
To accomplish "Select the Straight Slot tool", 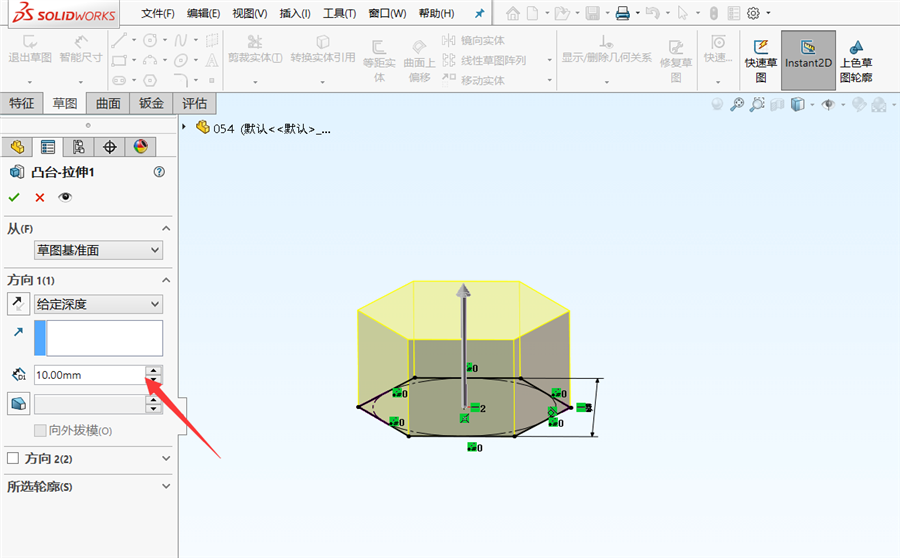I will coord(119,80).
